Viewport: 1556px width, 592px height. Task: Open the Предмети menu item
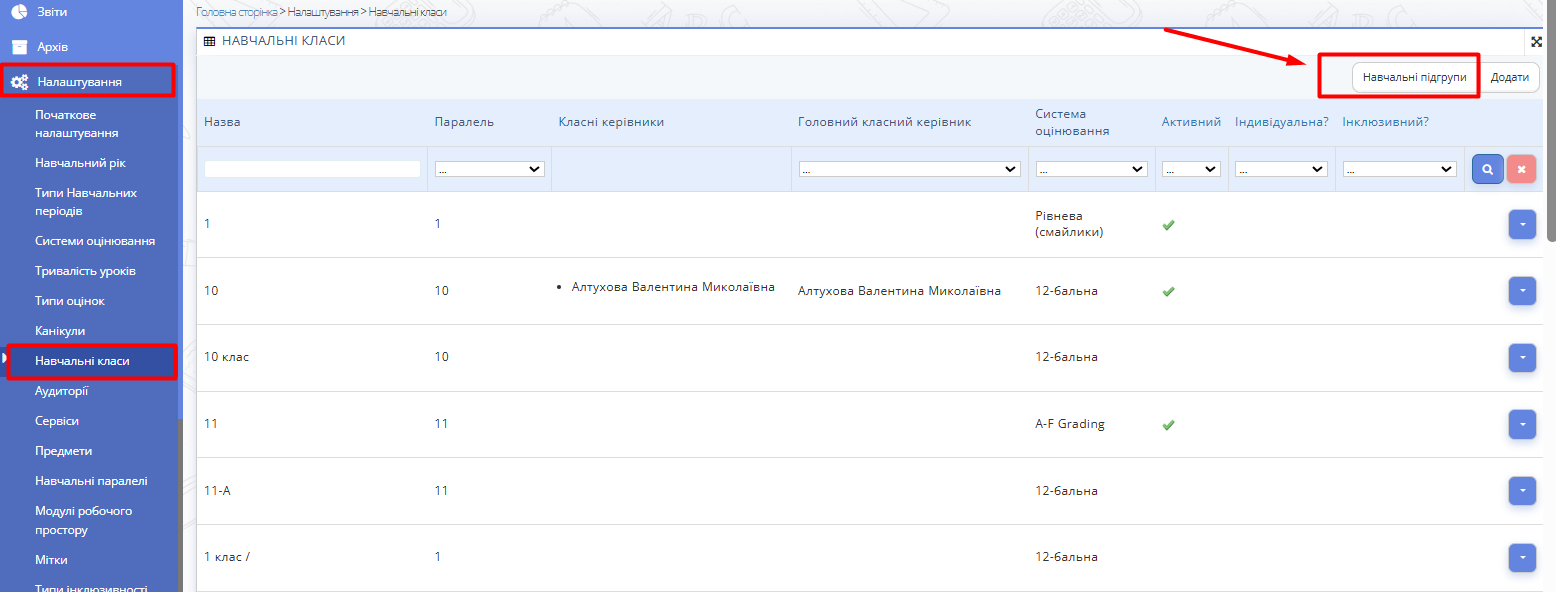[x=64, y=451]
